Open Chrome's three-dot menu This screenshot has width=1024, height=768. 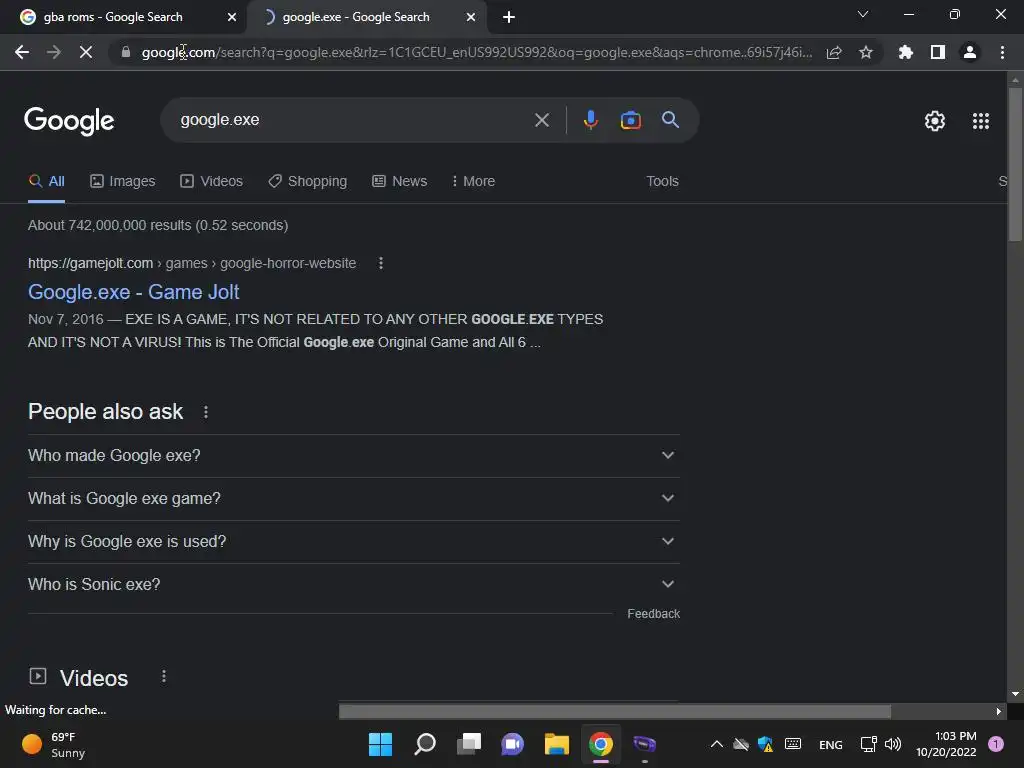(1002, 52)
